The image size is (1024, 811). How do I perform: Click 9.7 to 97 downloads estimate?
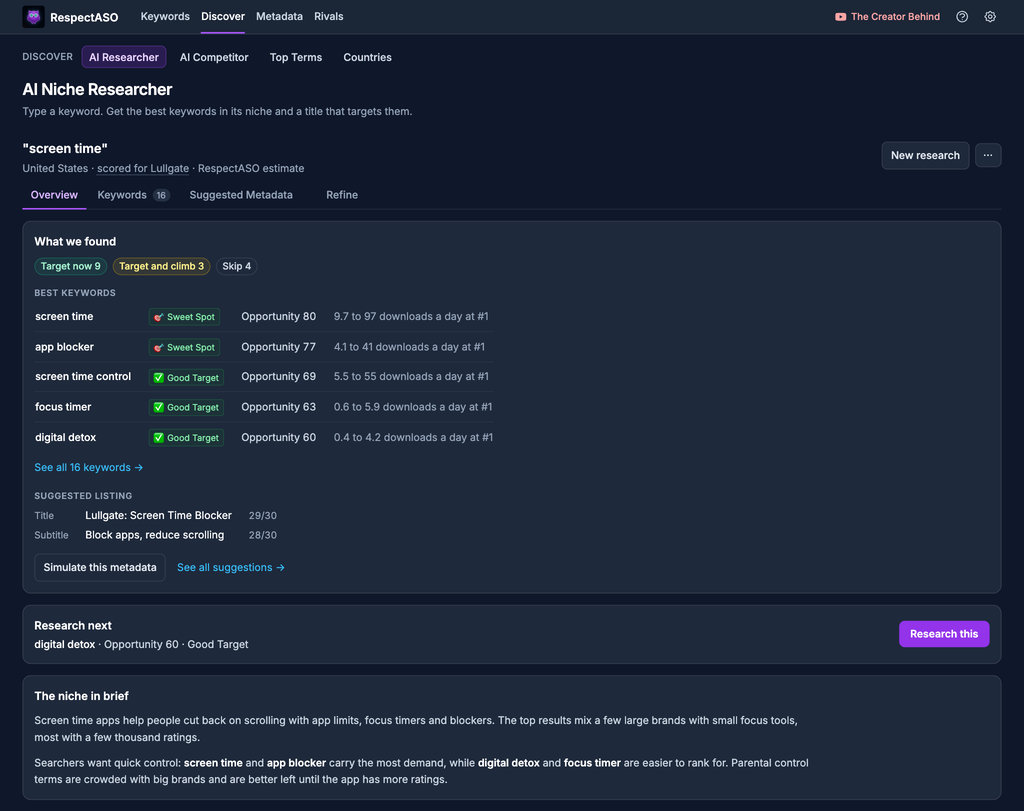411,317
